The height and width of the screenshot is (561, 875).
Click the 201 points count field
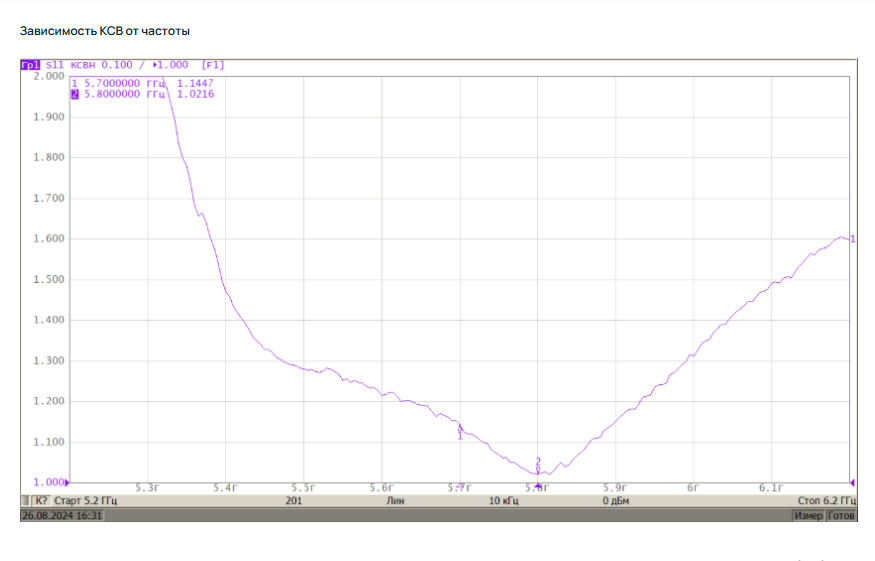click(x=293, y=500)
